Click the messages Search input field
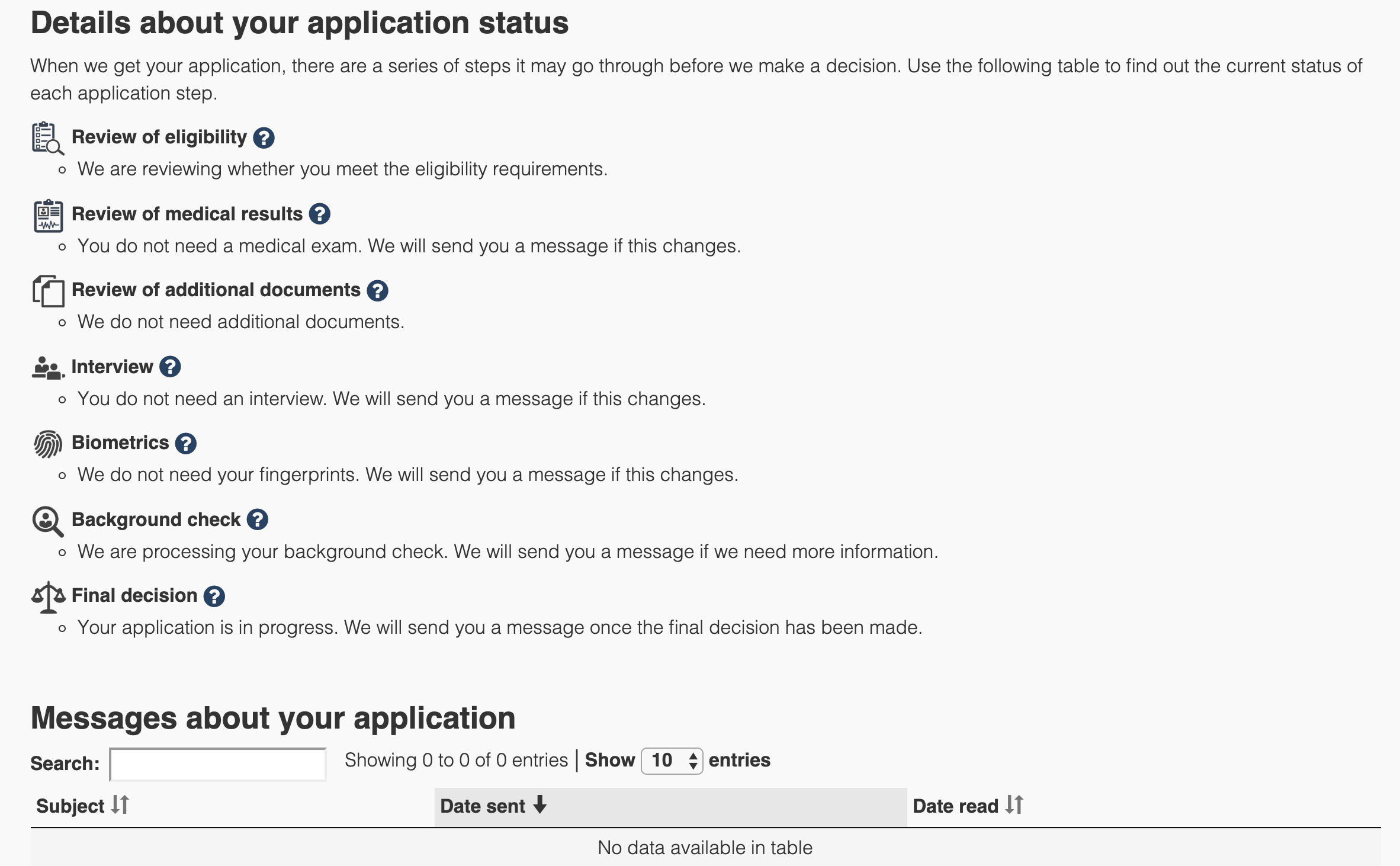Image resolution: width=1400 pixels, height=866 pixels. 218,764
